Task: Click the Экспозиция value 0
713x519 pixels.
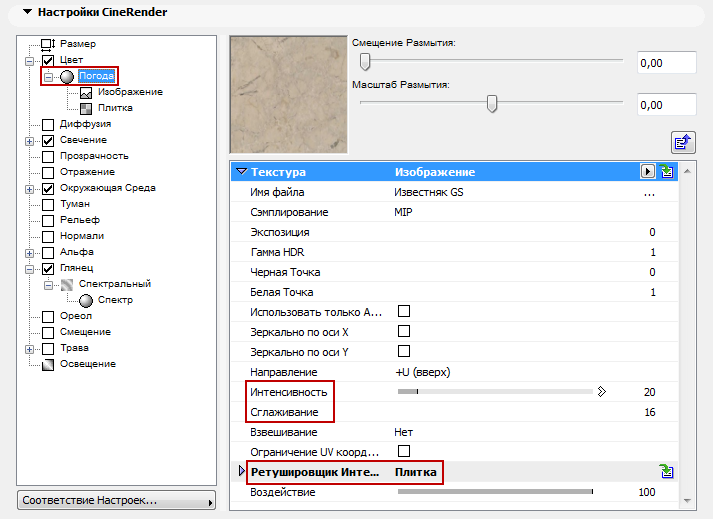Action: (652, 232)
